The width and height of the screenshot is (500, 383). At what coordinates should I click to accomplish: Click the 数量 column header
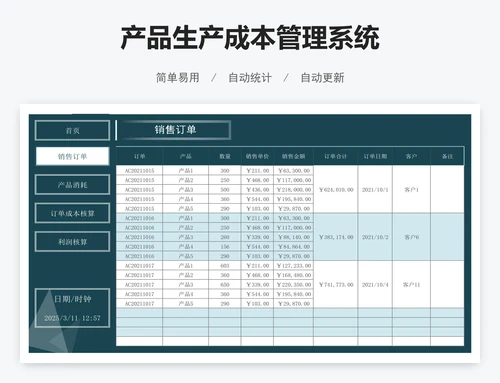pos(225,156)
